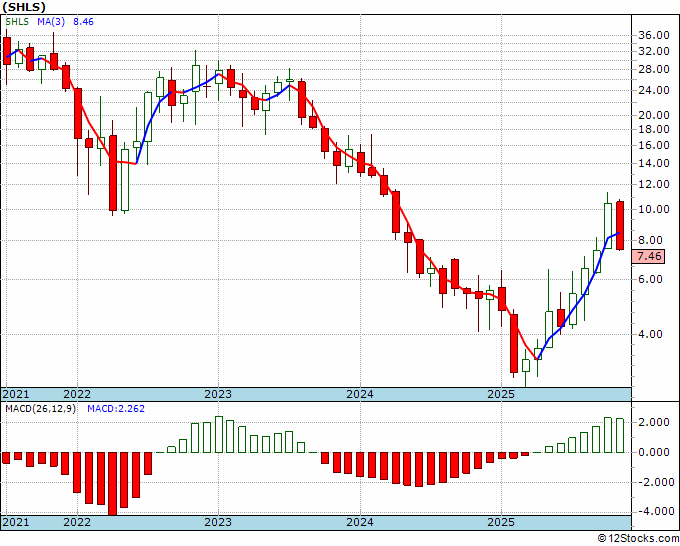This screenshot has height=546, width=680.
Task: Click 2022 on the price chart timeline
Action: click(77, 394)
